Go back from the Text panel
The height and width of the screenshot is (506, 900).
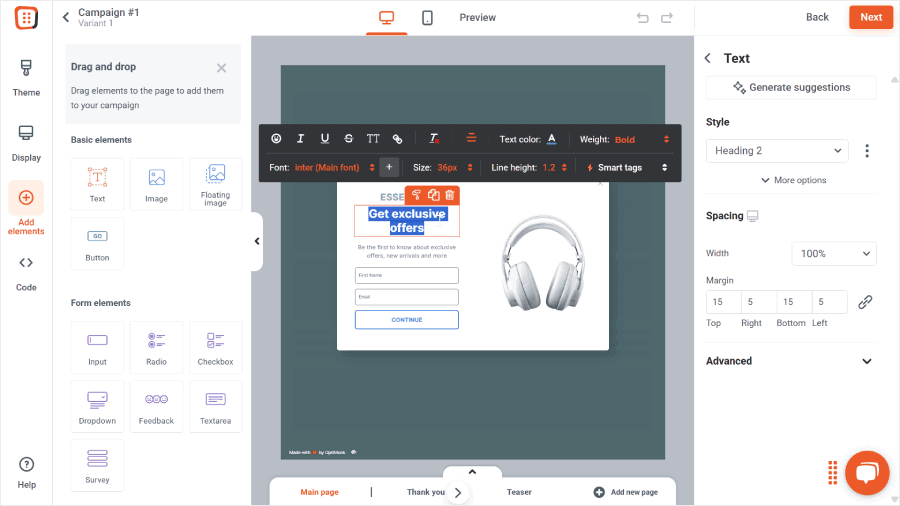(x=708, y=58)
